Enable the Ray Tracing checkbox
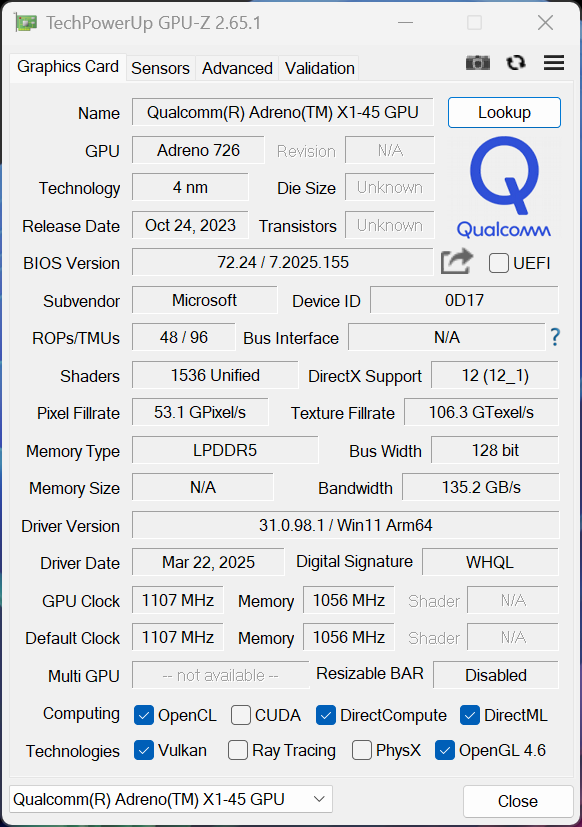 point(238,750)
